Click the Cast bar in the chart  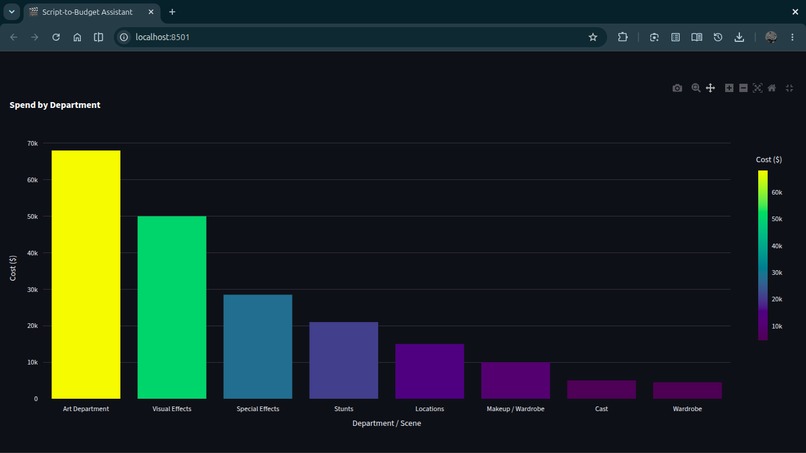coord(601,389)
